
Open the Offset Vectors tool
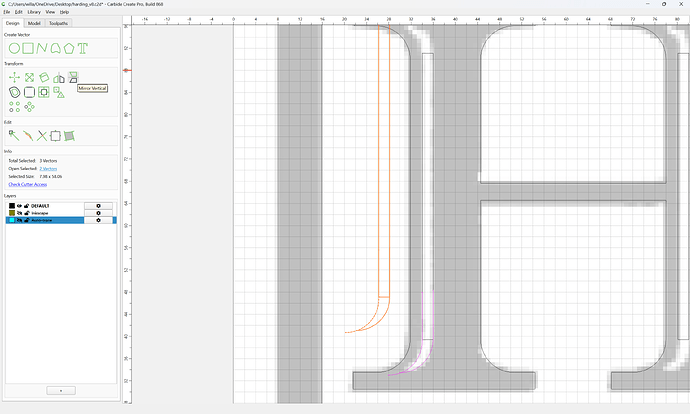coord(15,92)
